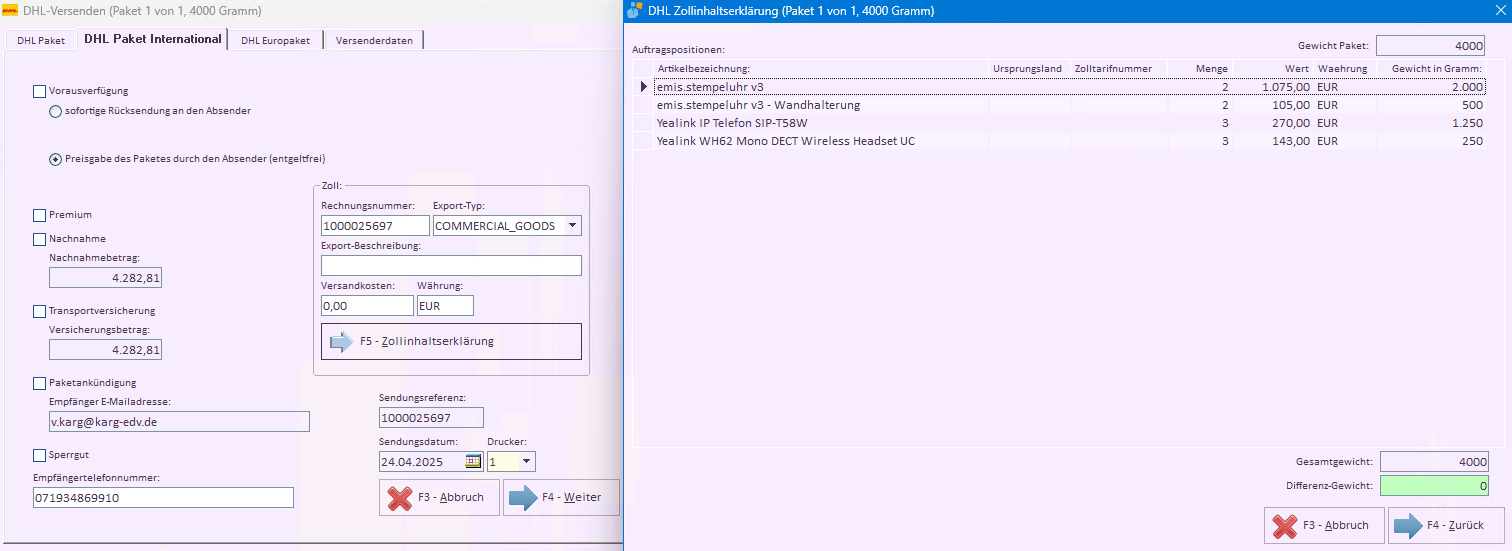Click the blue arrow icon on F5 Zollinhaltserklärung
This screenshot has height=551, width=1512.
342,342
